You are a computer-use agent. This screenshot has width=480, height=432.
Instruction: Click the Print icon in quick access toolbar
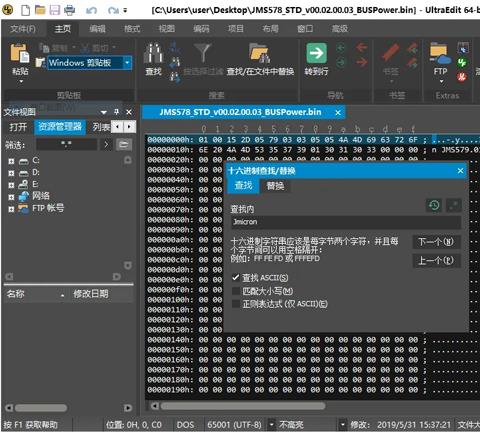click(69, 10)
